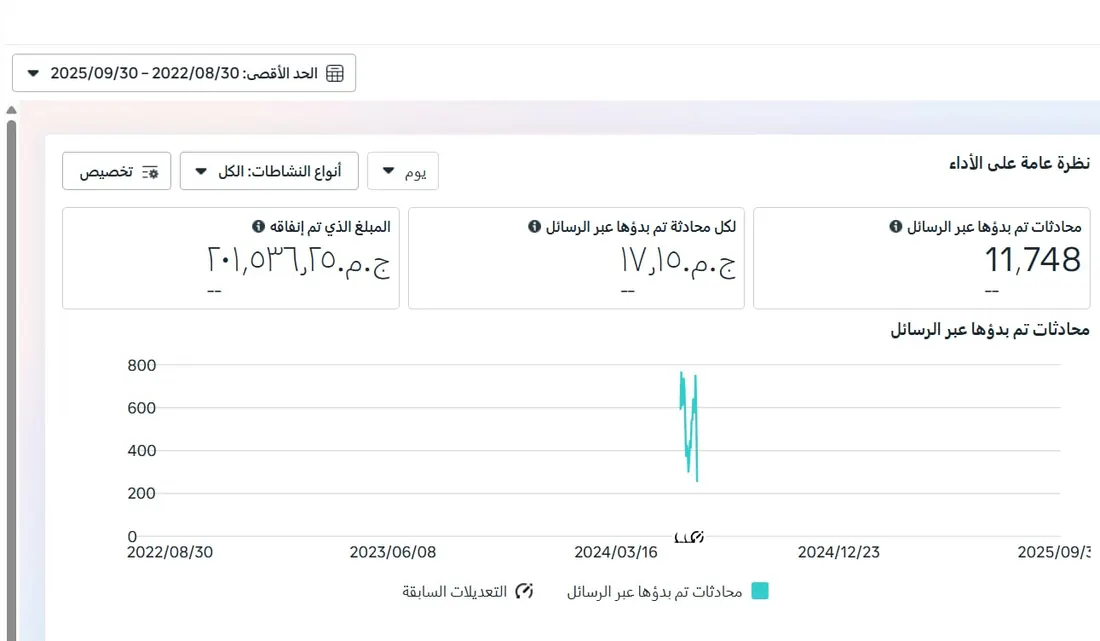Click the customize settings gear icon
The height and width of the screenshot is (641, 1100).
[x=150, y=172]
